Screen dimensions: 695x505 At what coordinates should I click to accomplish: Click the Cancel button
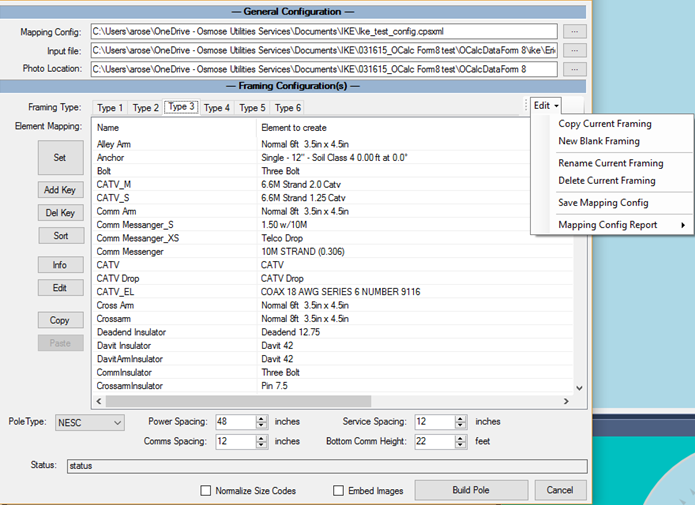click(560, 490)
